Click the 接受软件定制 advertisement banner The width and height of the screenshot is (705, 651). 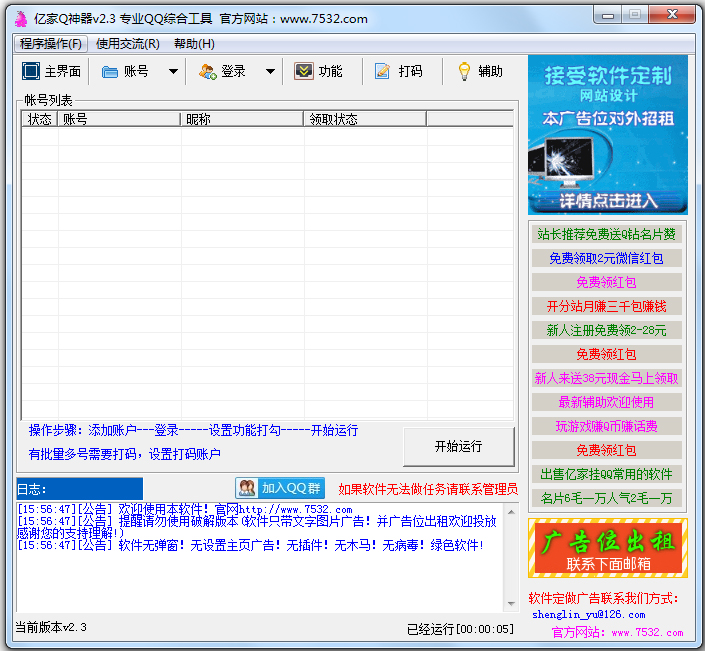tap(608, 134)
